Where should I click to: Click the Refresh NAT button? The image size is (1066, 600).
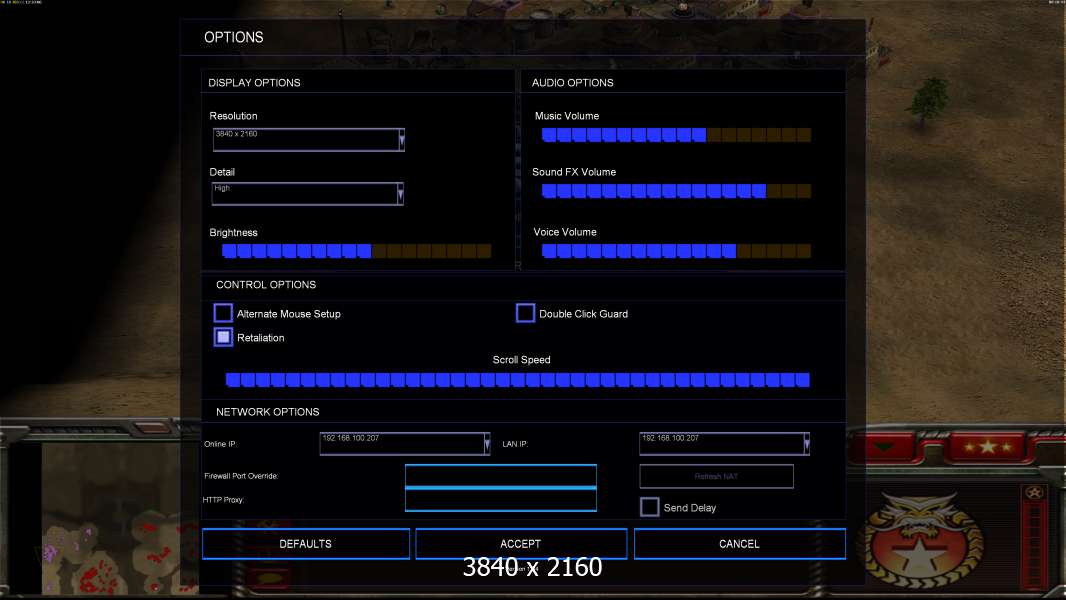coord(716,476)
